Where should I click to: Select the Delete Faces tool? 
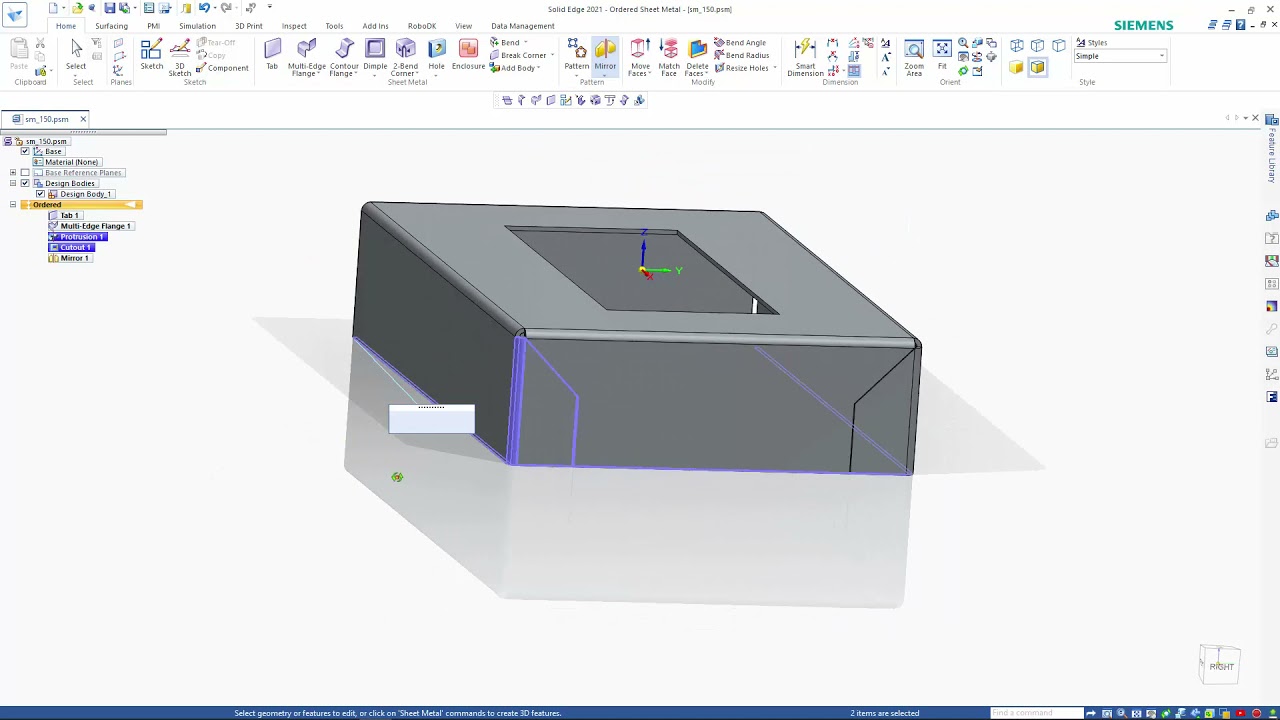point(697,57)
